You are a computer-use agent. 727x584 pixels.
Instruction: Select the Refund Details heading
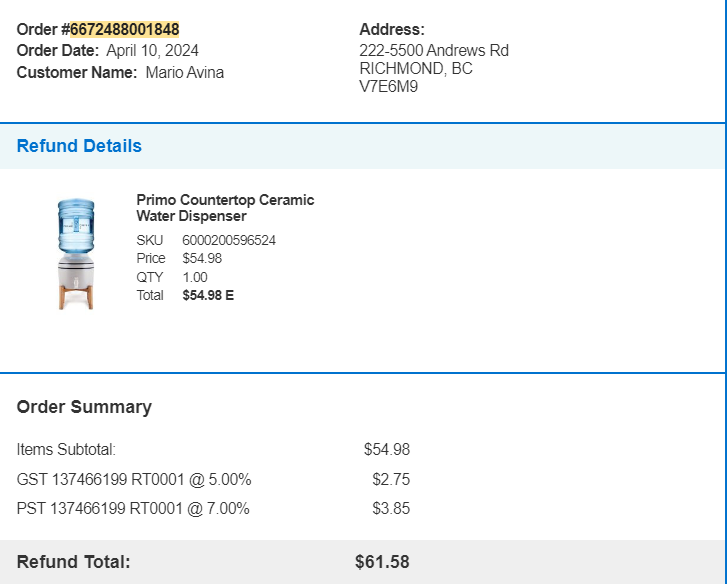79,146
